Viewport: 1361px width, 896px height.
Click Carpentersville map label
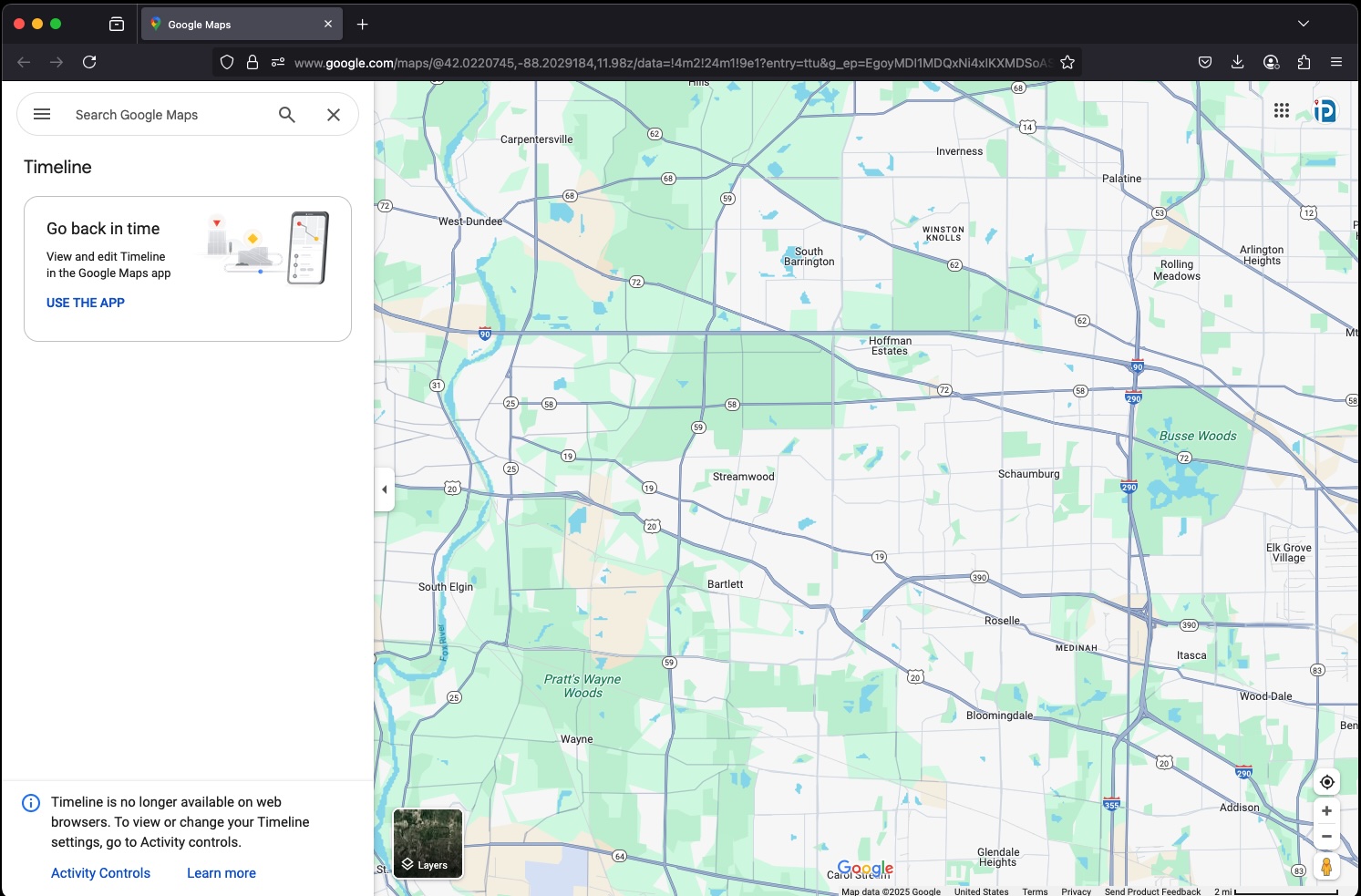(536, 139)
